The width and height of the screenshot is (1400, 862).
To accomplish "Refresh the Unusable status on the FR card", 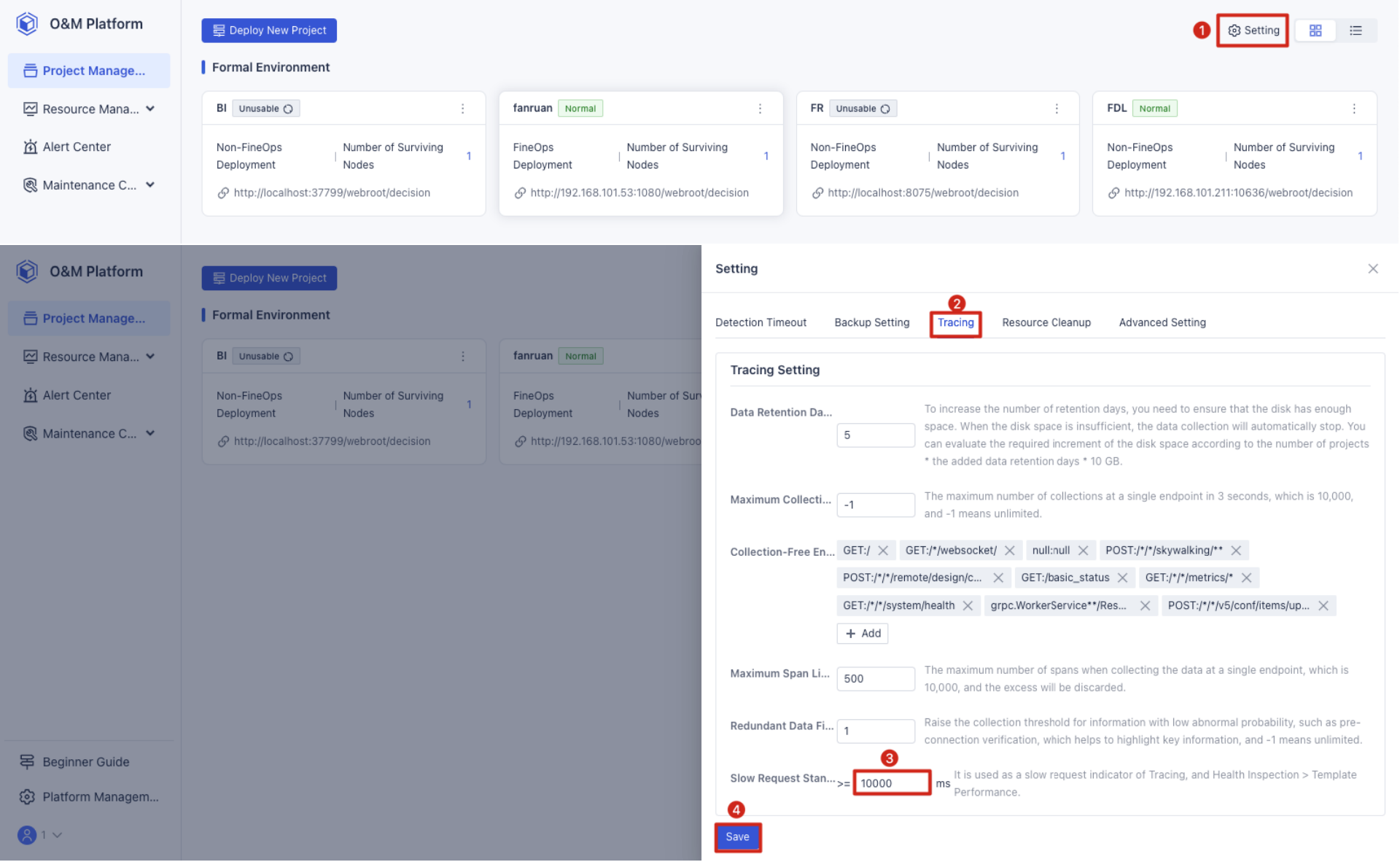I will pos(886,108).
